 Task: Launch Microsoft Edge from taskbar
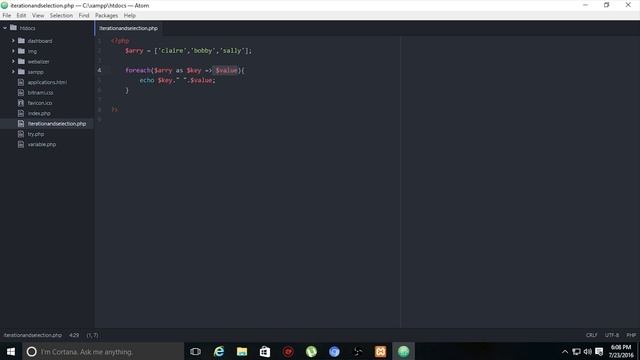(219, 351)
